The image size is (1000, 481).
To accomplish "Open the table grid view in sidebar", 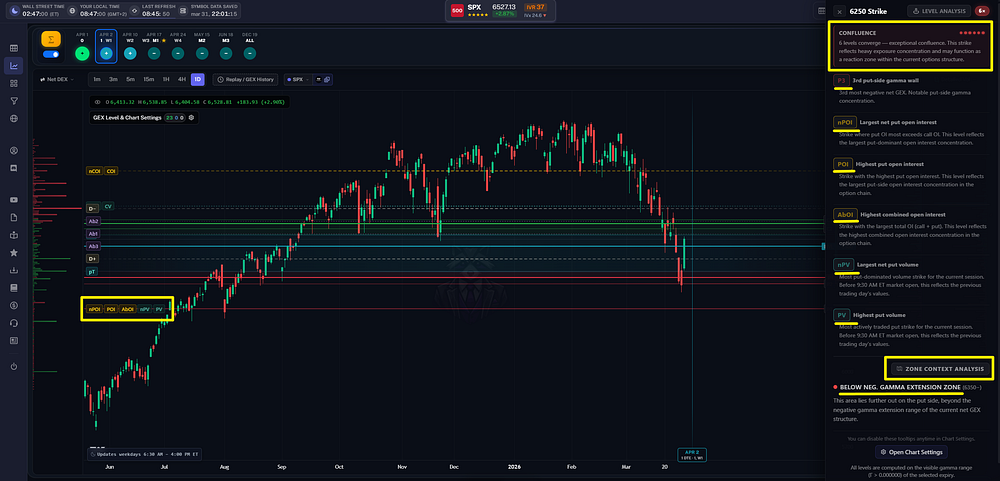I will pos(13,48).
